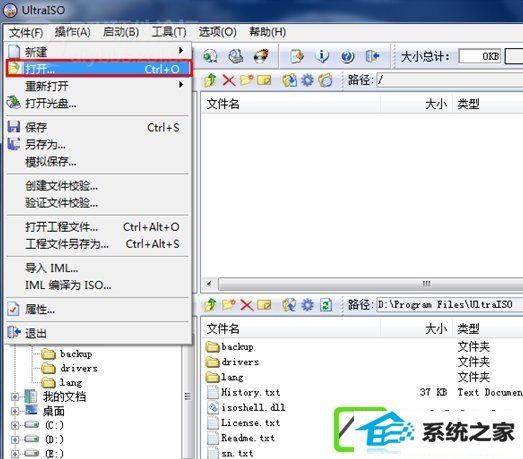523x459 pixels.
Task: Click the exit door toolbar icon
Action: (373, 56)
